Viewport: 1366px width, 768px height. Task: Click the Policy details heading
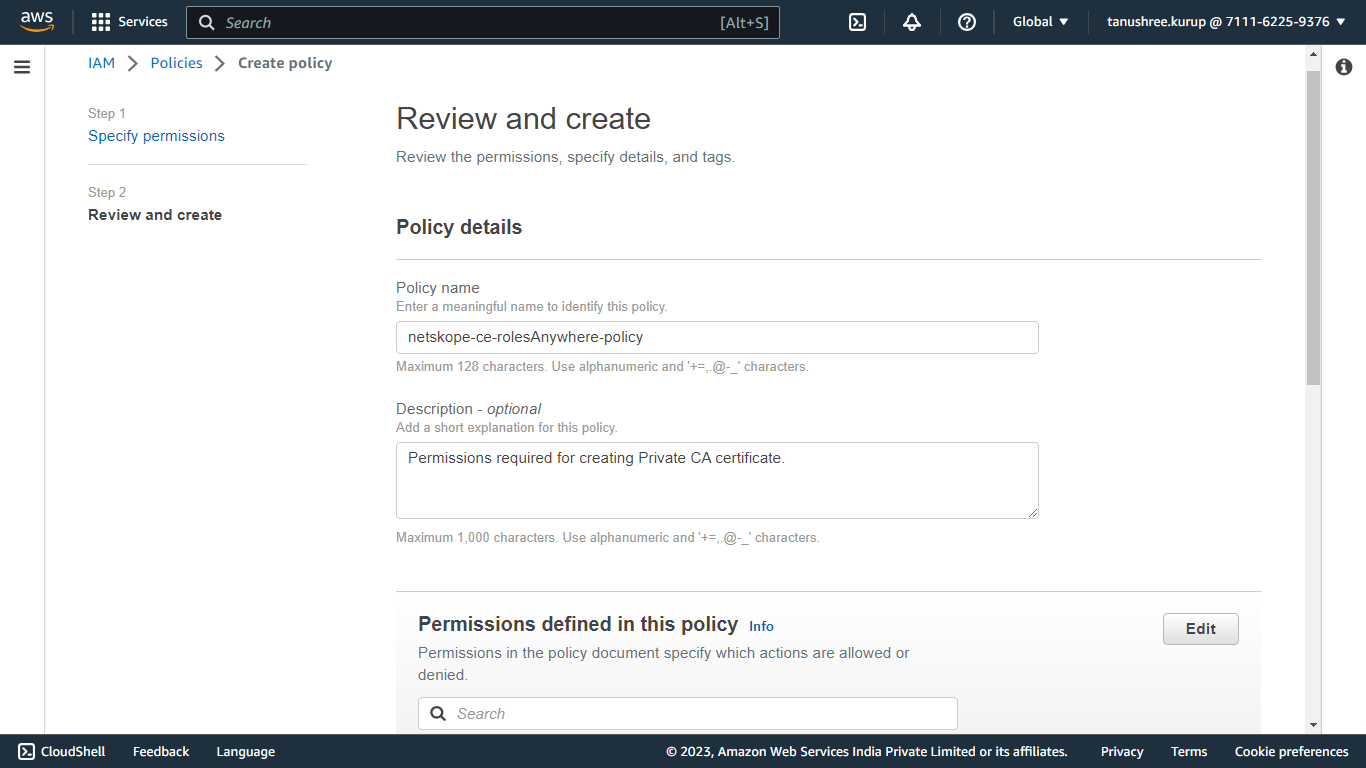[x=459, y=227]
